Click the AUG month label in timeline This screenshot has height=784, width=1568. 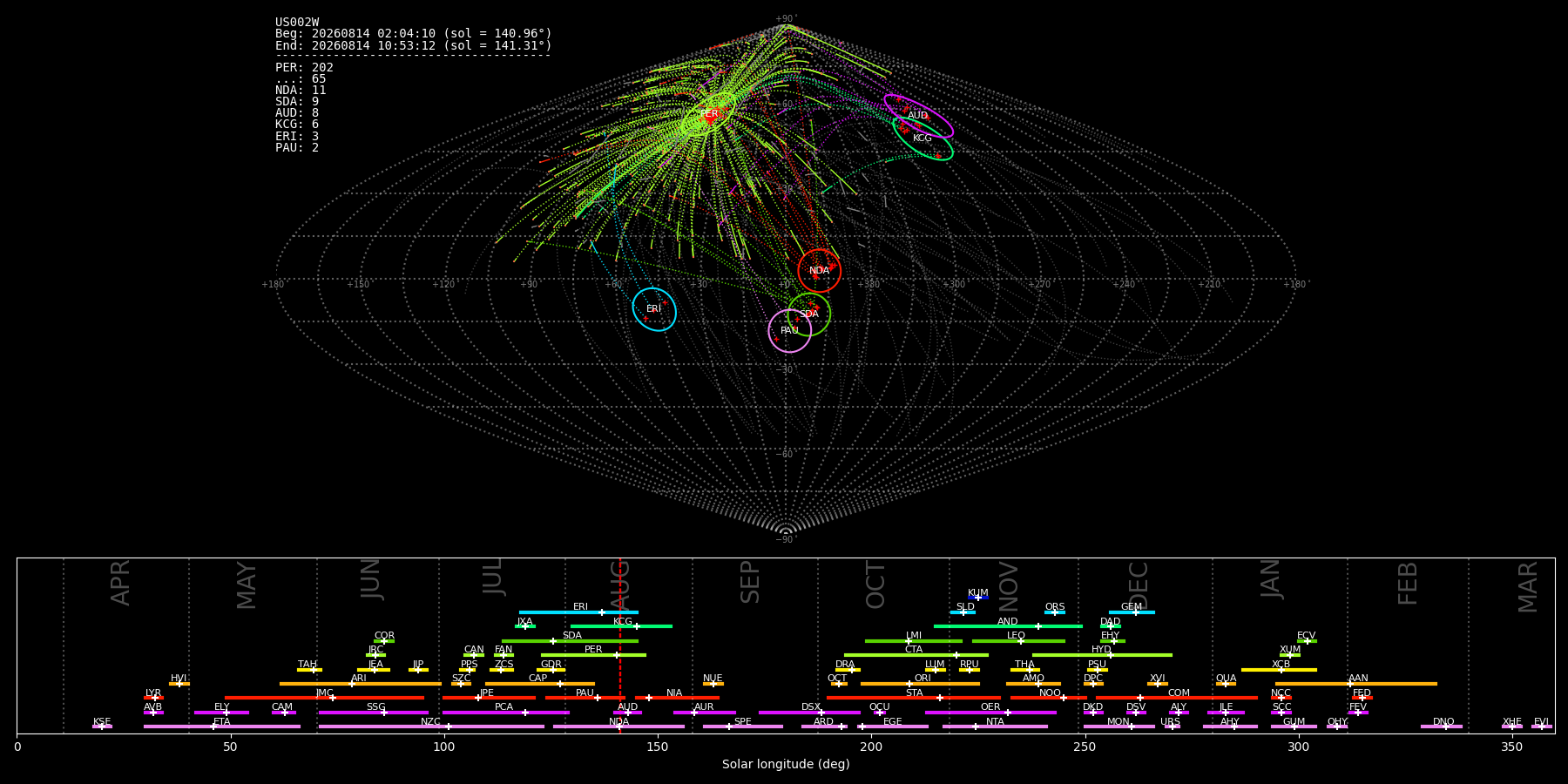[x=620, y=585]
